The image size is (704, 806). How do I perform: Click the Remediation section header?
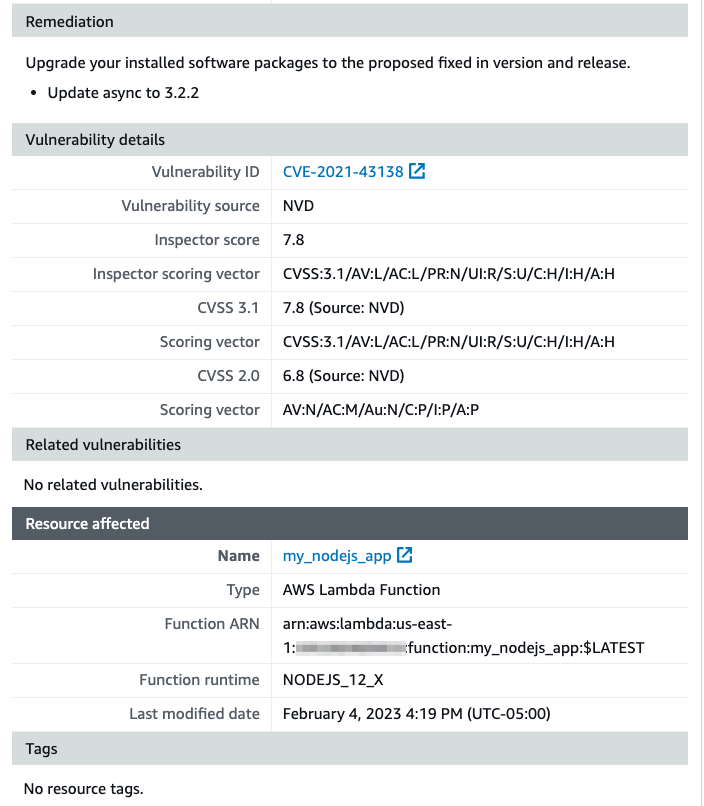[x=350, y=21]
